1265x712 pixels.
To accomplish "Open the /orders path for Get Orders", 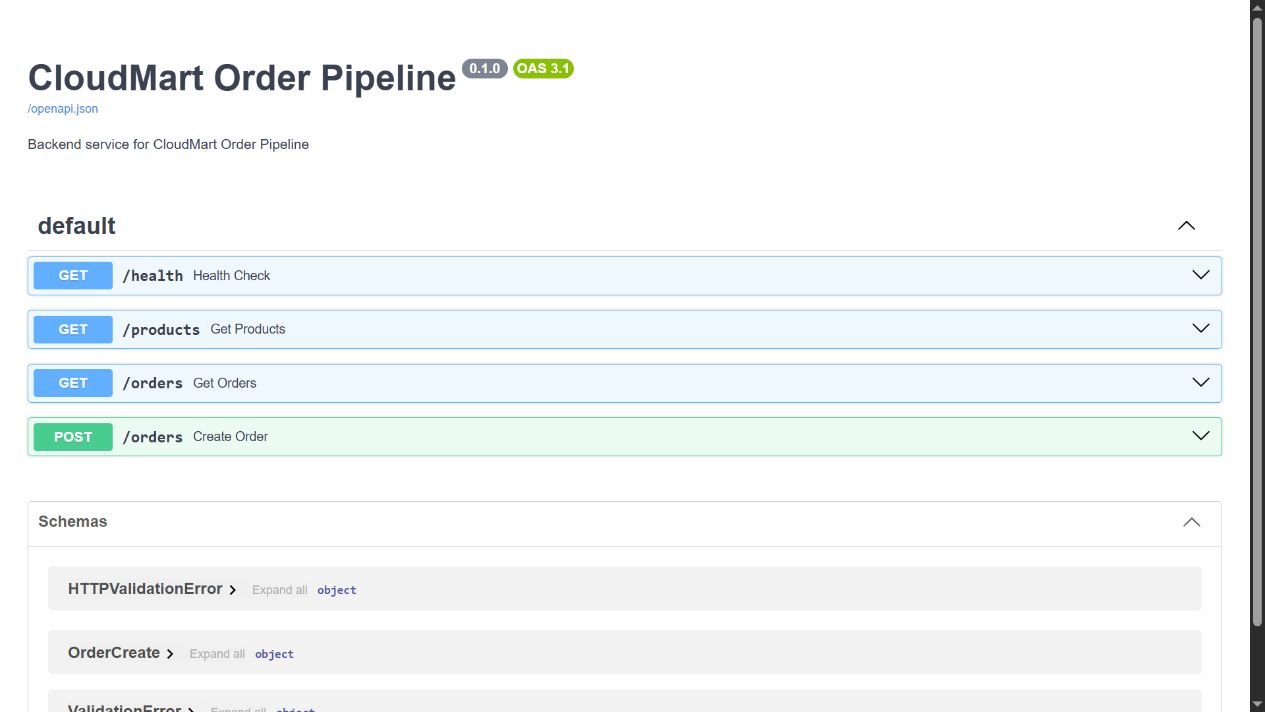I will (x=153, y=383).
